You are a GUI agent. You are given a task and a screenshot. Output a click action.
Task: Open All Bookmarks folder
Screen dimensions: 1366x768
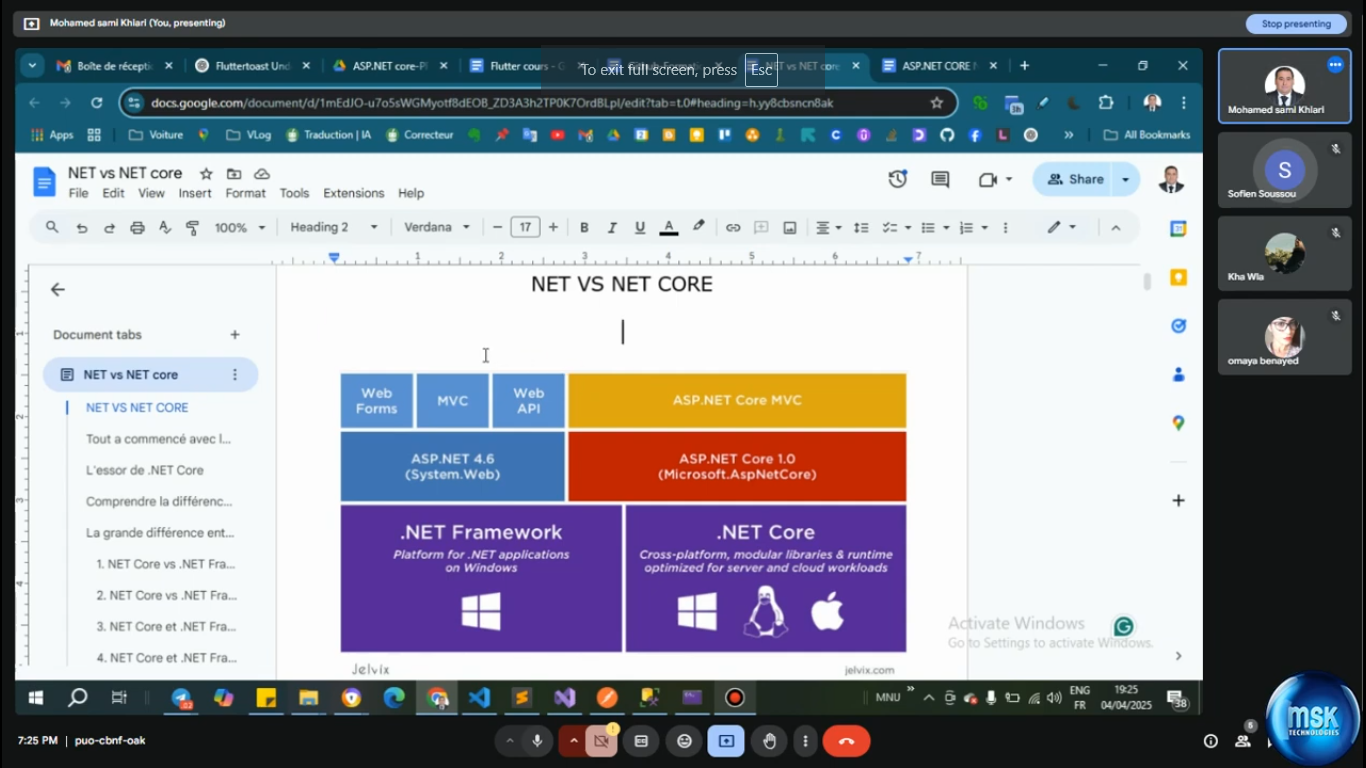coord(1147,135)
